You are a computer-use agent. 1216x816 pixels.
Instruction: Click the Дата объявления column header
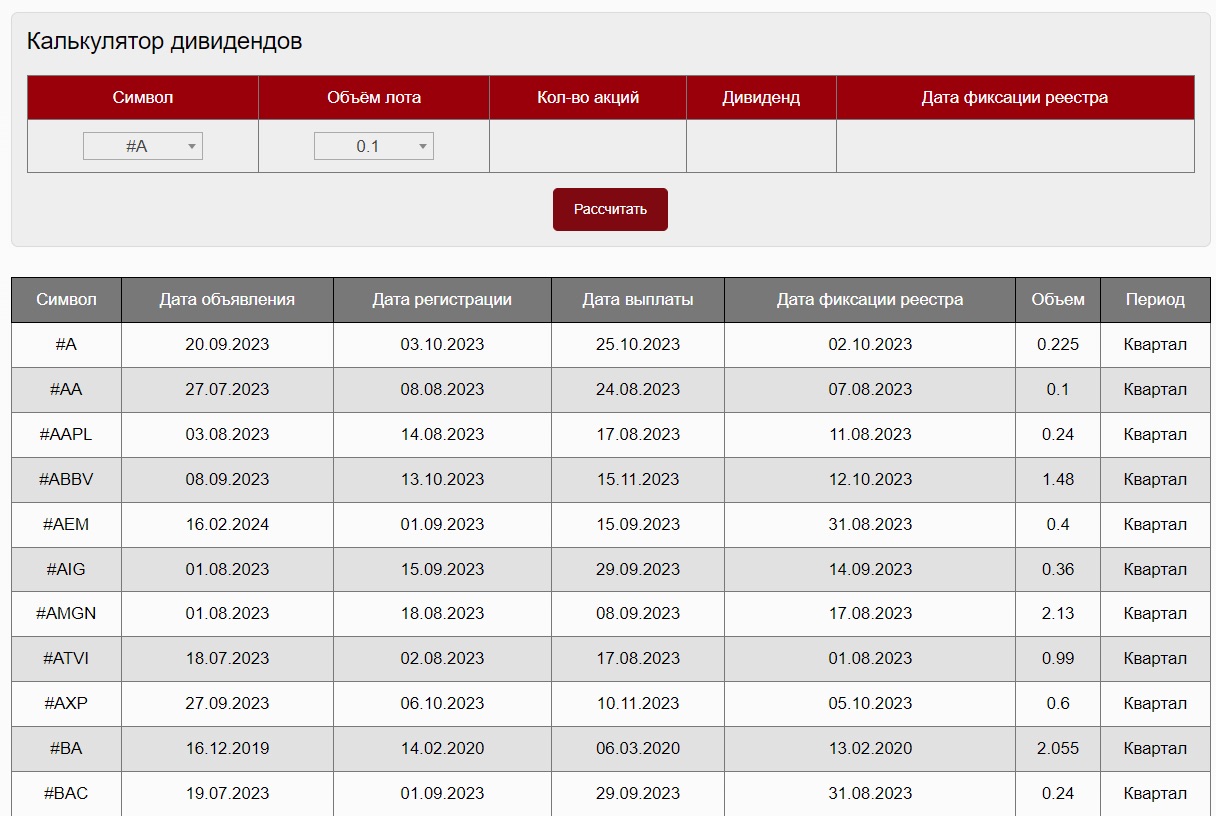[227, 300]
